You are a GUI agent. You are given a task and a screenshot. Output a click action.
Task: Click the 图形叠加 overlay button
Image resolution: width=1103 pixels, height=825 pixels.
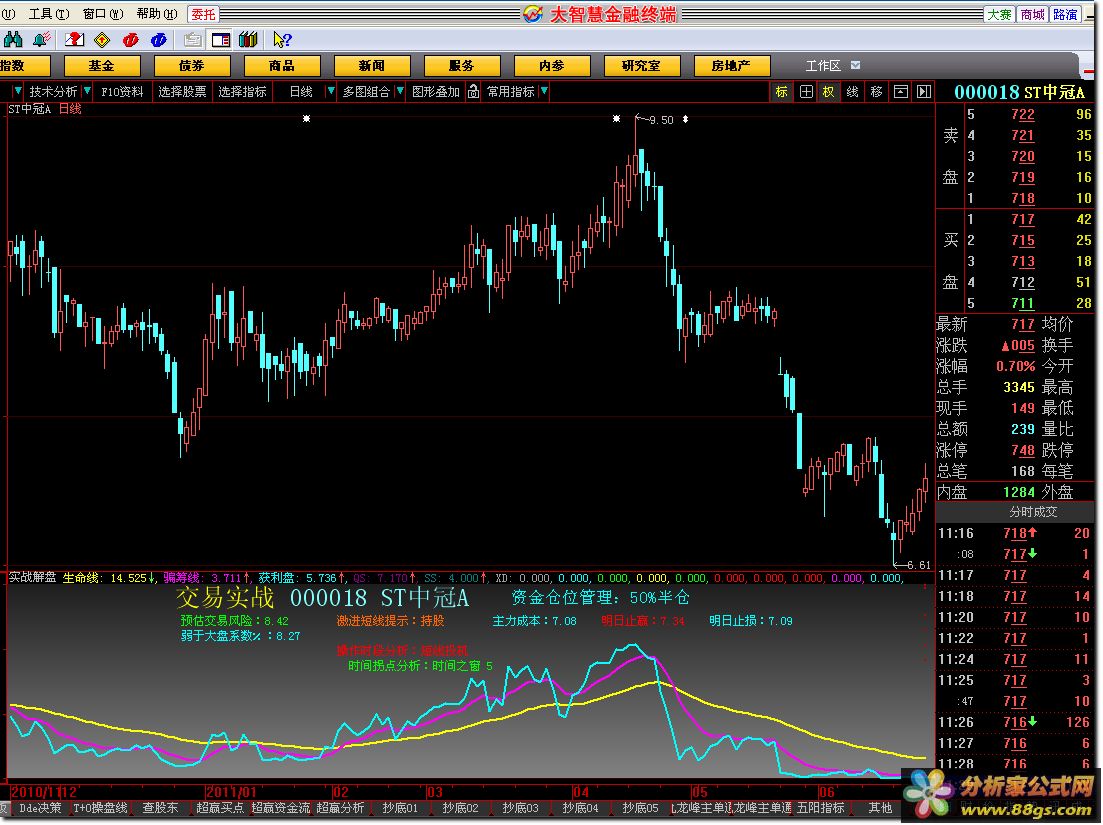pyautogui.click(x=436, y=91)
